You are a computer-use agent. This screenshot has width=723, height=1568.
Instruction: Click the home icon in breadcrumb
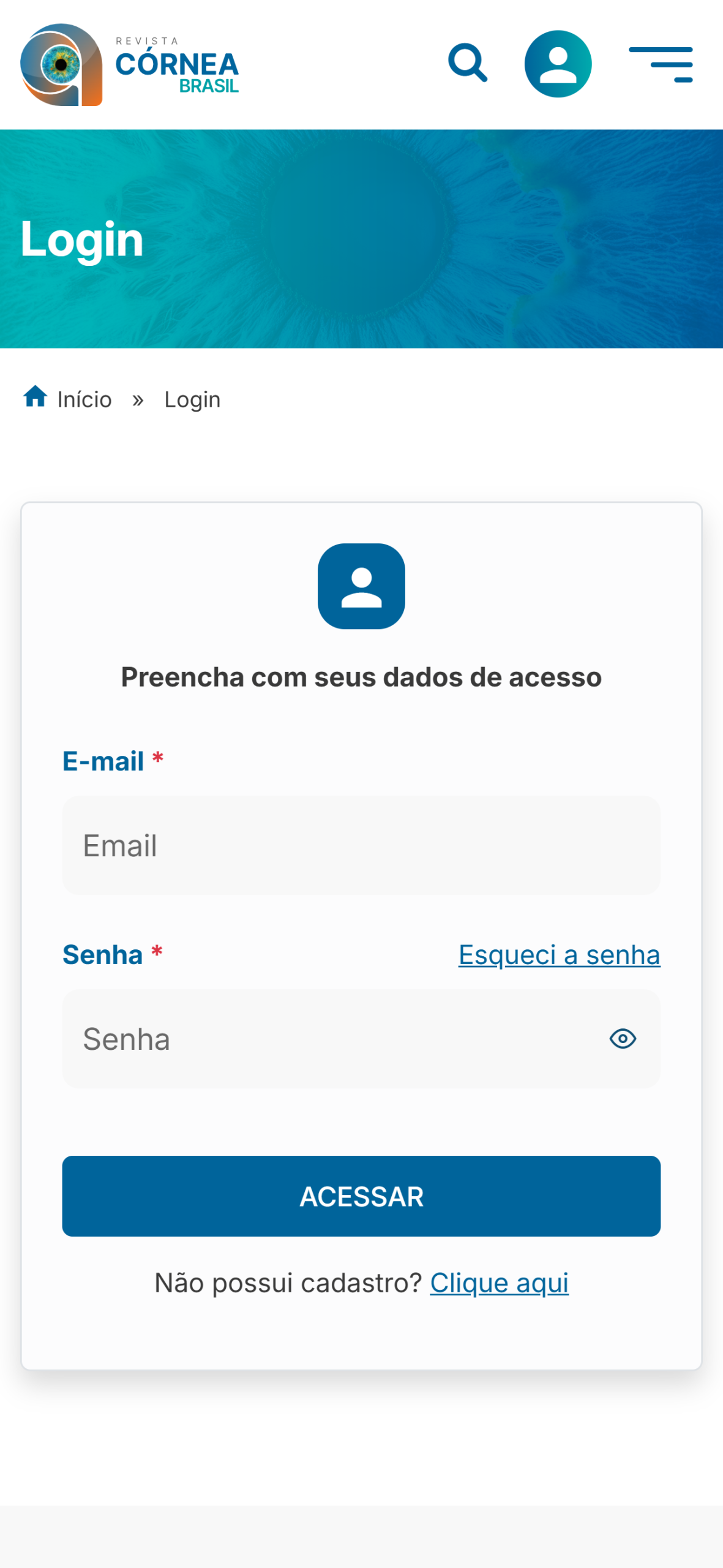click(x=36, y=397)
